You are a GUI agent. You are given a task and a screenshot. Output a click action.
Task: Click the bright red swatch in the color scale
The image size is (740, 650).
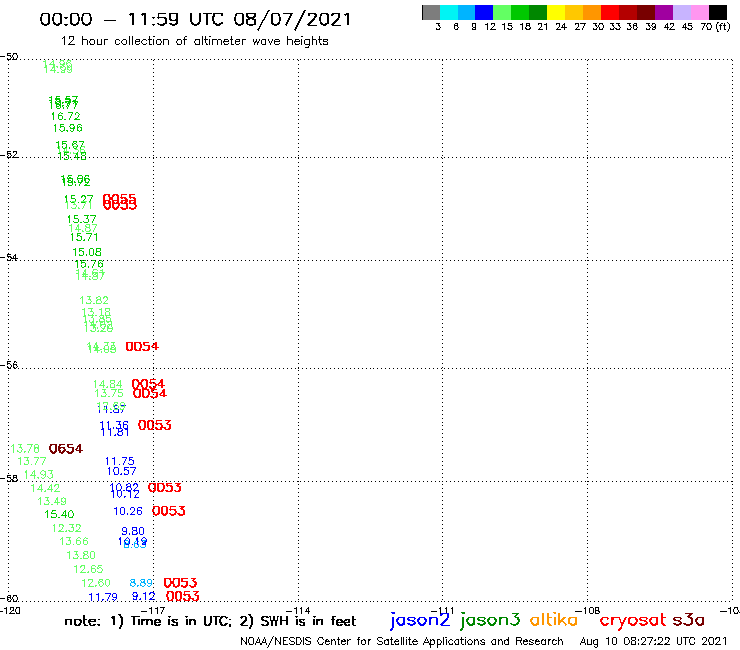(610, 12)
